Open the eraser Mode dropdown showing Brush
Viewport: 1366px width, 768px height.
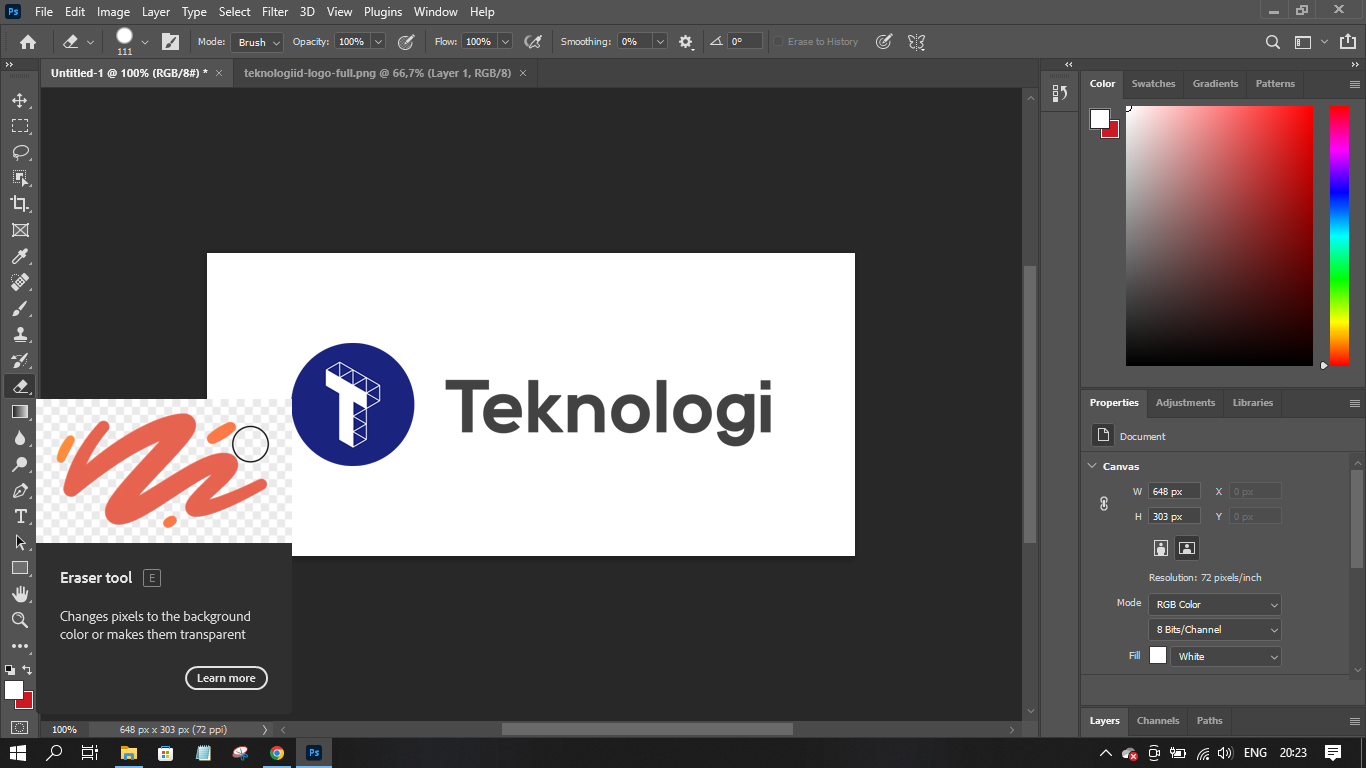pyautogui.click(x=258, y=42)
